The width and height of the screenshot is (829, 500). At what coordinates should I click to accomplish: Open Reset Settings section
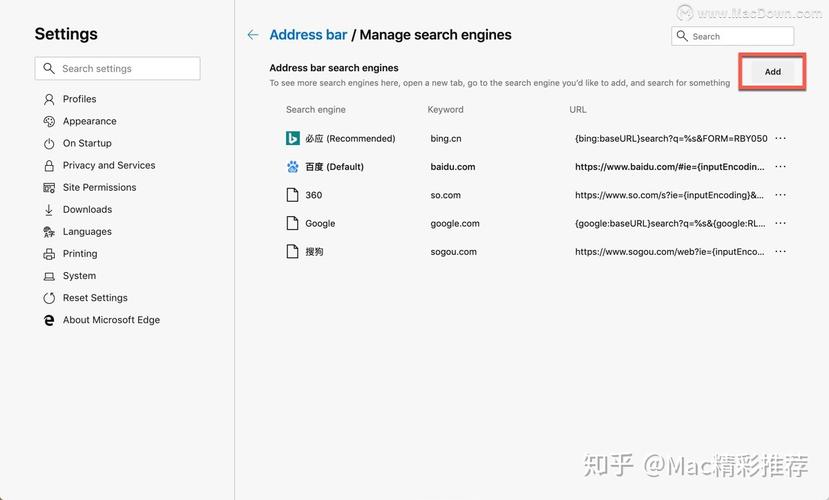[x=95, y=298]
